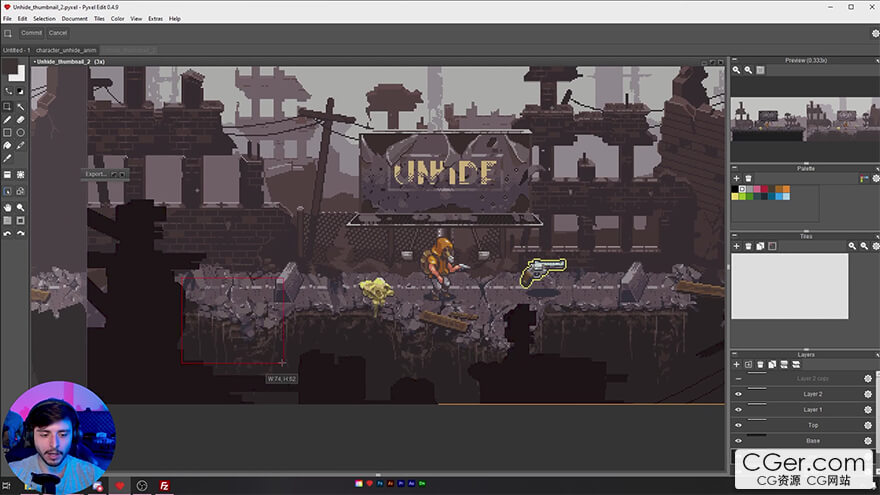Screen dimensions: 880x495
Task: Click the Preview panel thumbnail
Action: [x=805, y=120]
